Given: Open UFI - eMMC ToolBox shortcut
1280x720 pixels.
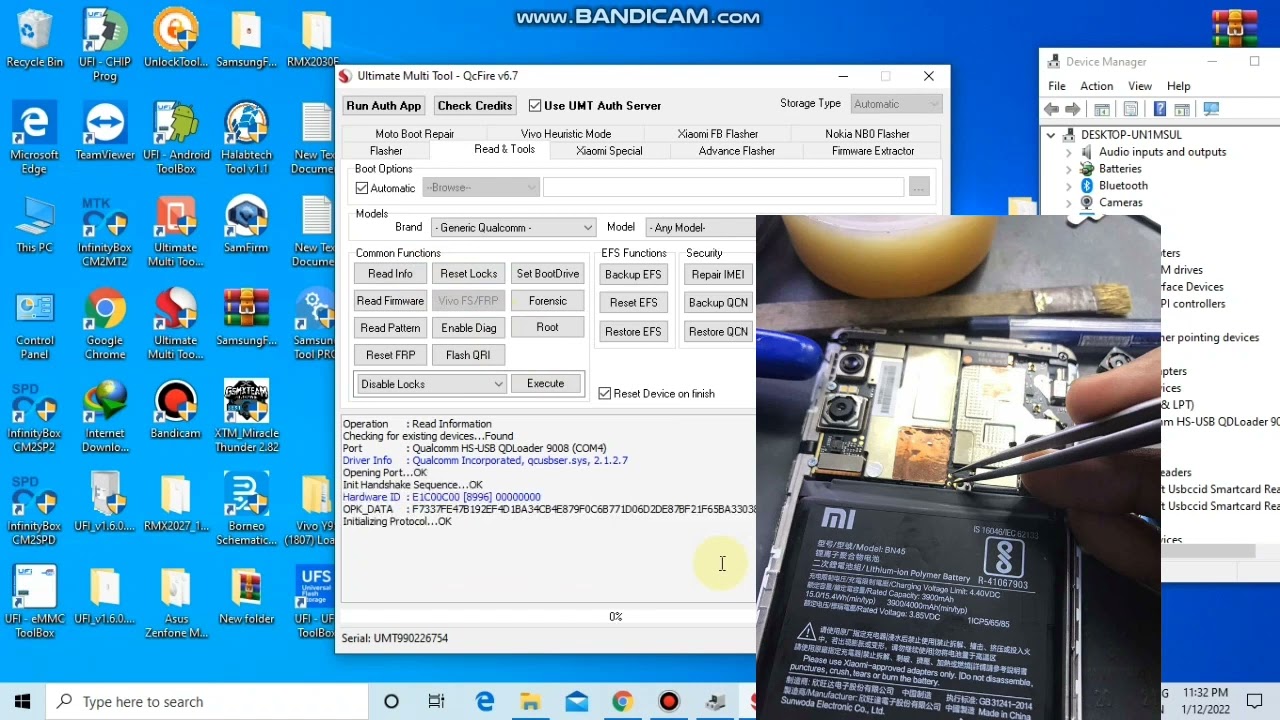Looking at the screenshot, I should 34,603.
